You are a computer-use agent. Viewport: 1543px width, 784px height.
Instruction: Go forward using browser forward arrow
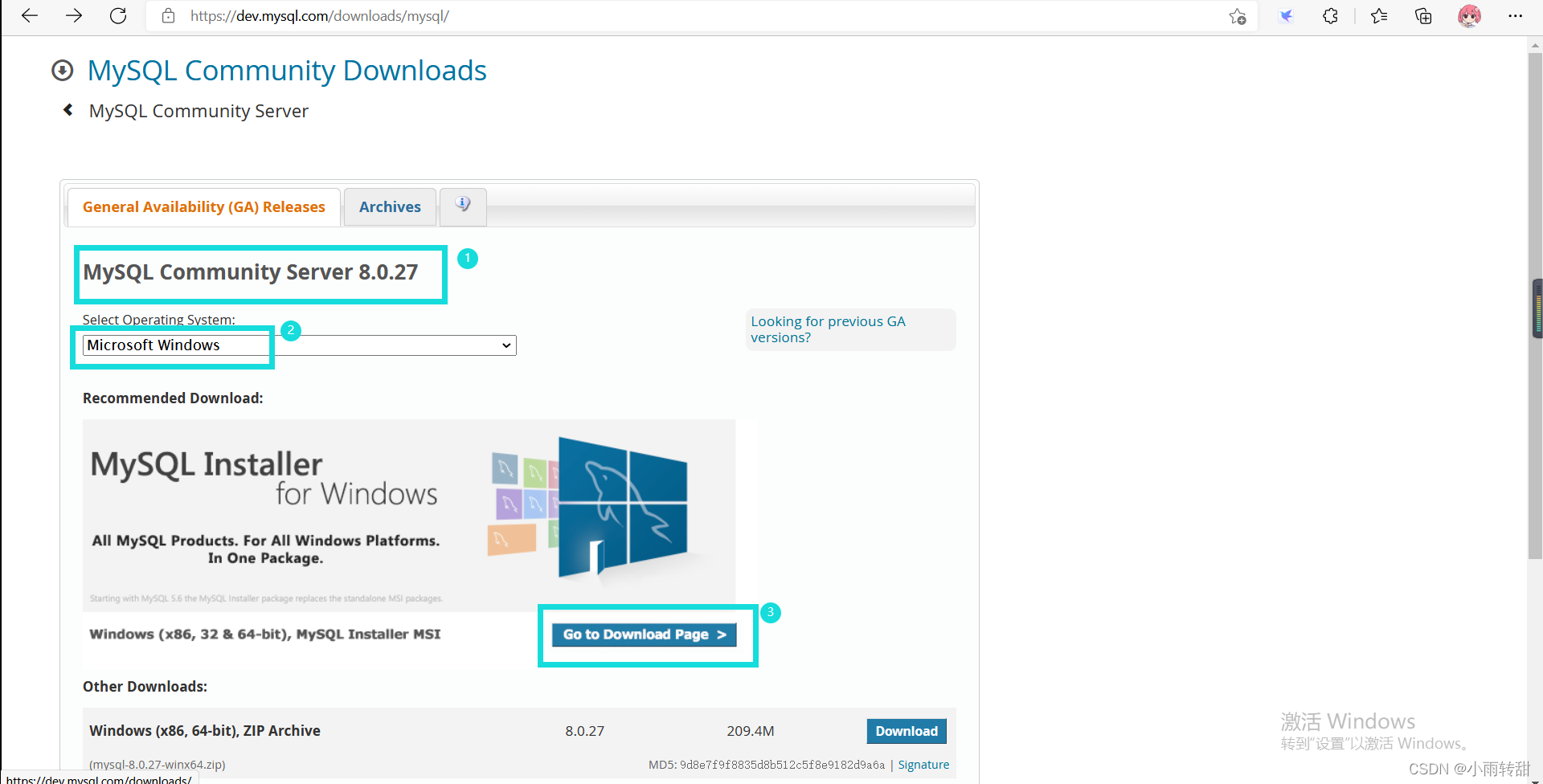[x=74, y=16]
